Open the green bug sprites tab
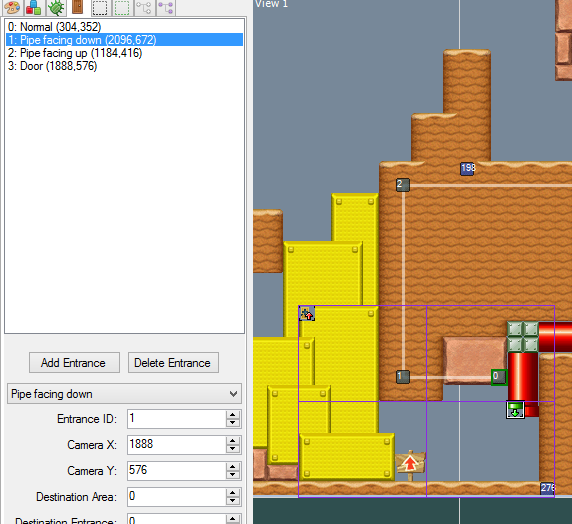This screenshot has width=572, height=524. (56, 7)
